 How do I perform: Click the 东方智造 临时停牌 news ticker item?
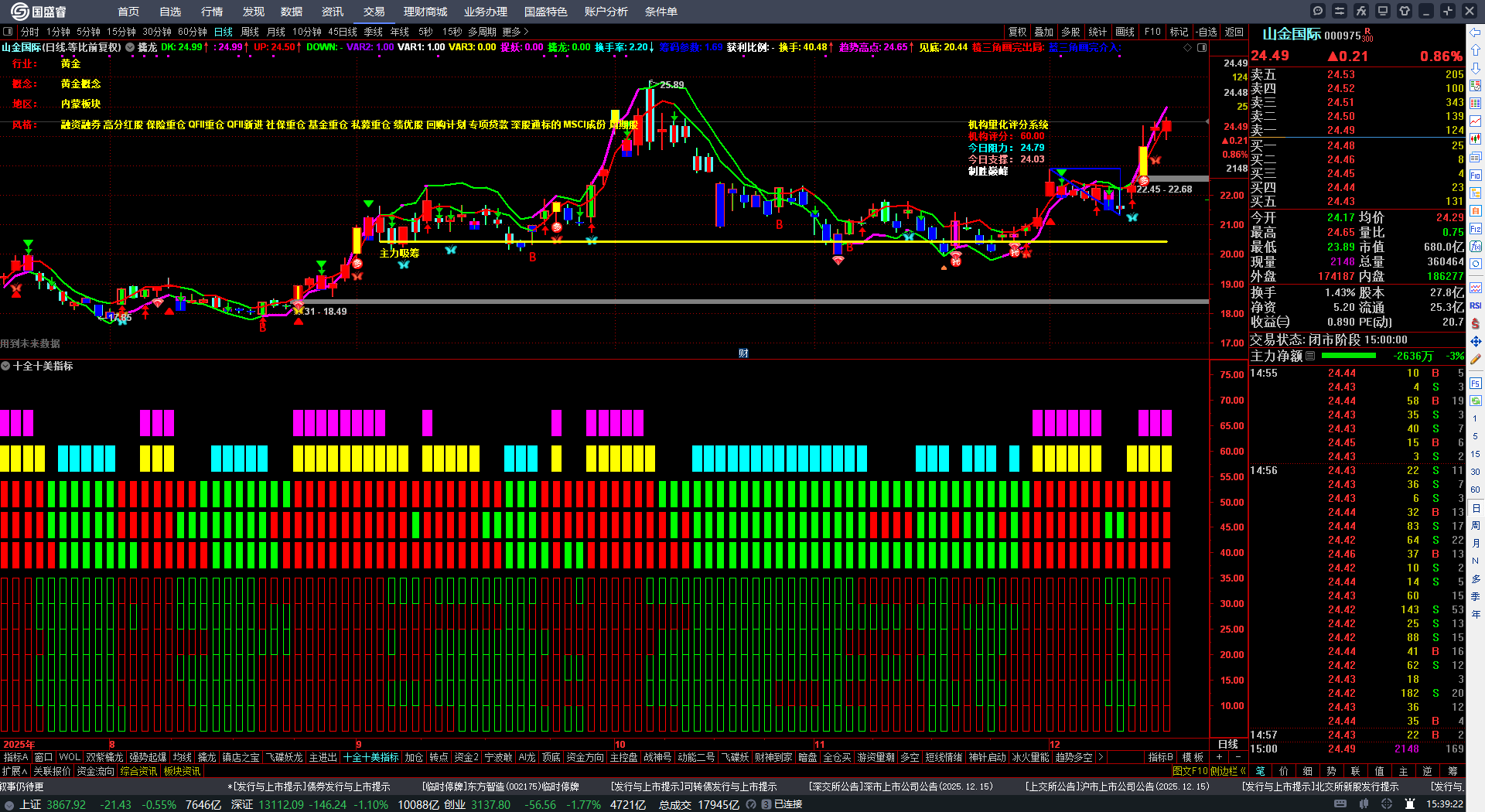500,786
